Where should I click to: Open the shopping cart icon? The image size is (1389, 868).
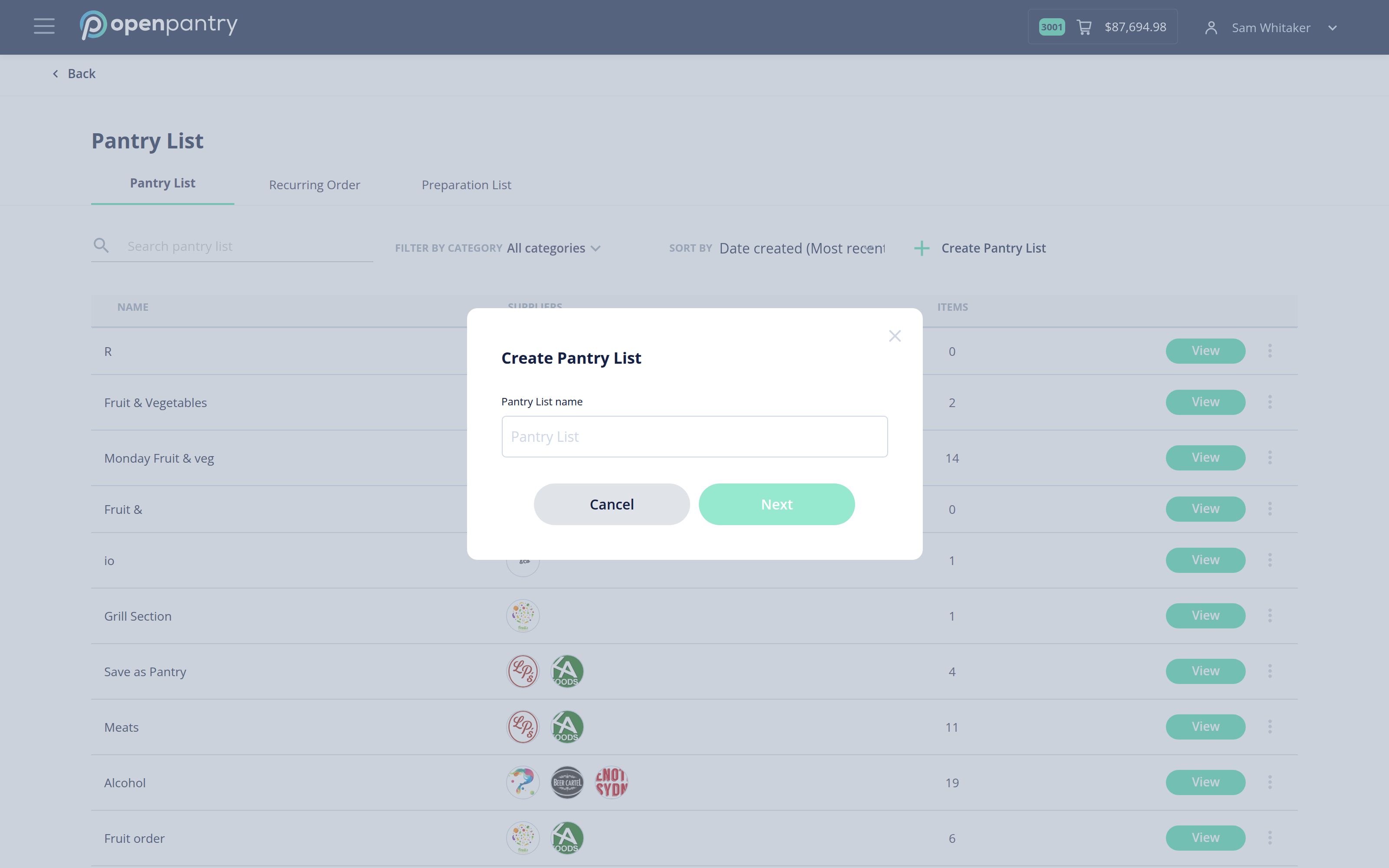[x=1084, y=27]
